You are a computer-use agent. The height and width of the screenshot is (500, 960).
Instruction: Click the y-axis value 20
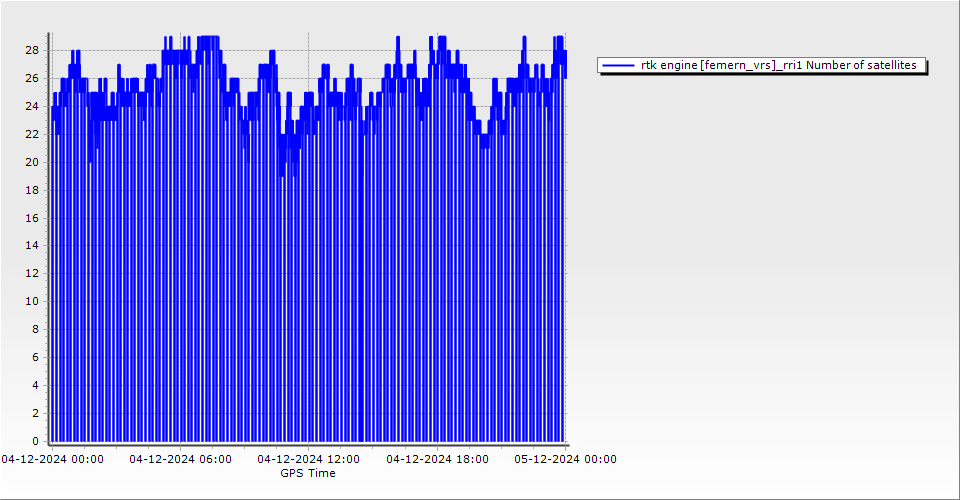tap(33, 162)
